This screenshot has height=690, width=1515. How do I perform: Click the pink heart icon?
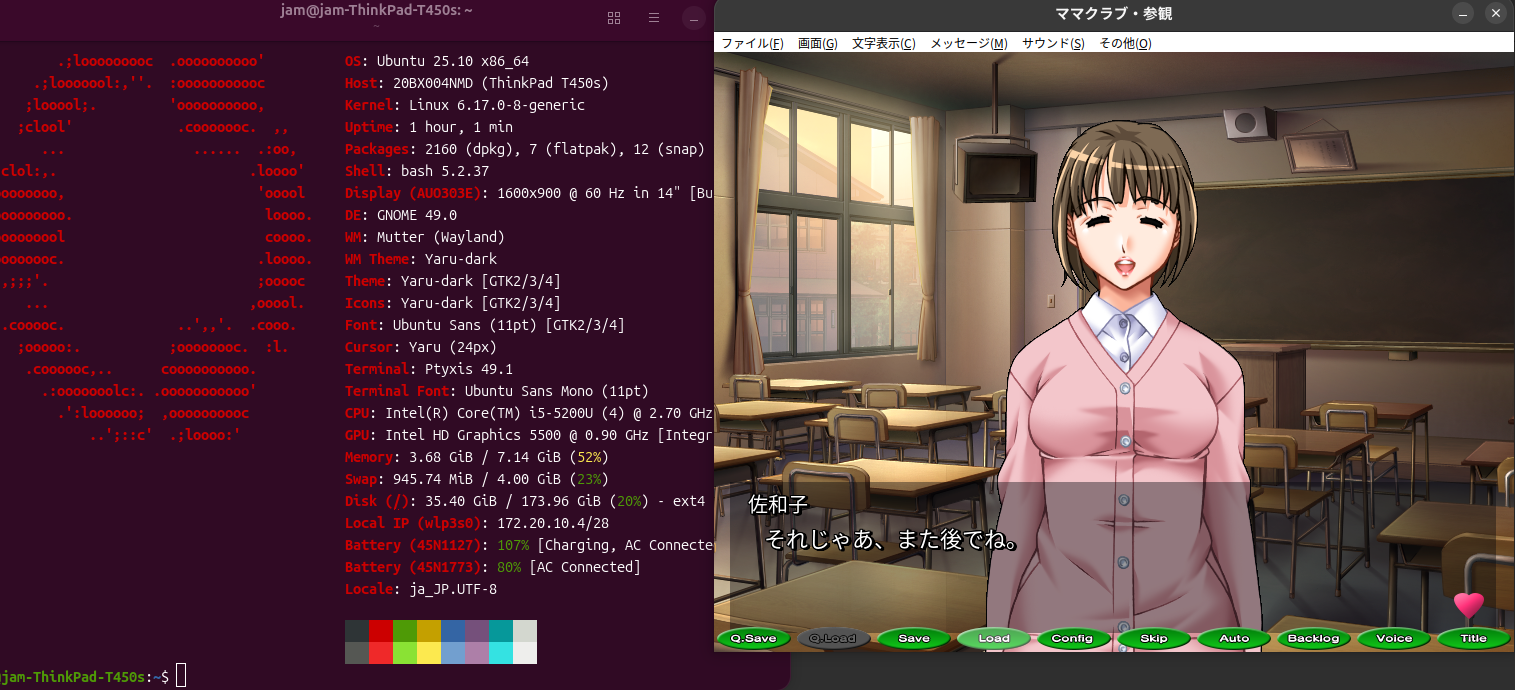pos(1469,605)
